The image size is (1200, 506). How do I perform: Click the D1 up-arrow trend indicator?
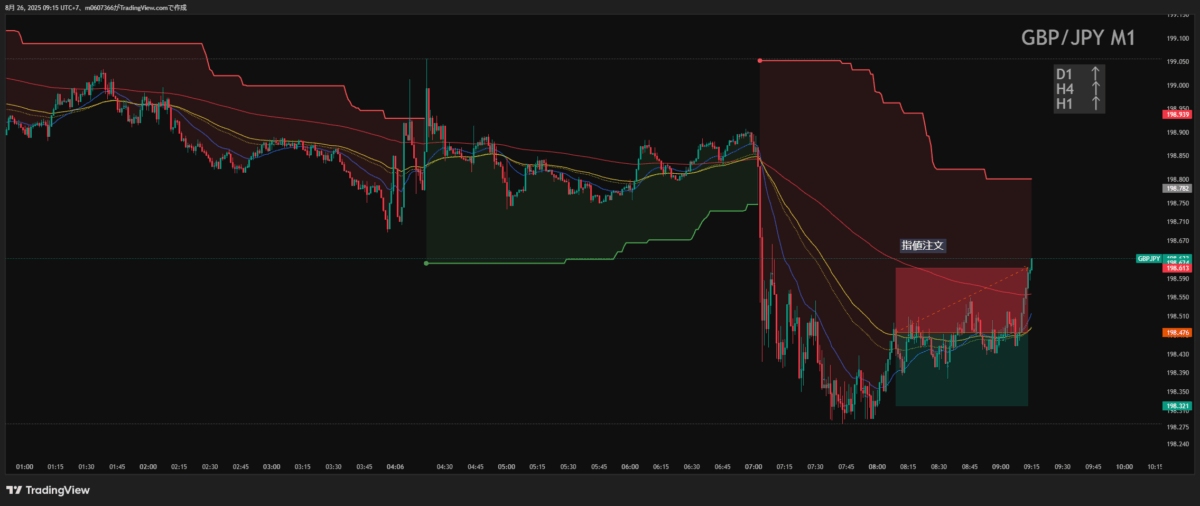pyautogui.click(x=1096, y=73)
